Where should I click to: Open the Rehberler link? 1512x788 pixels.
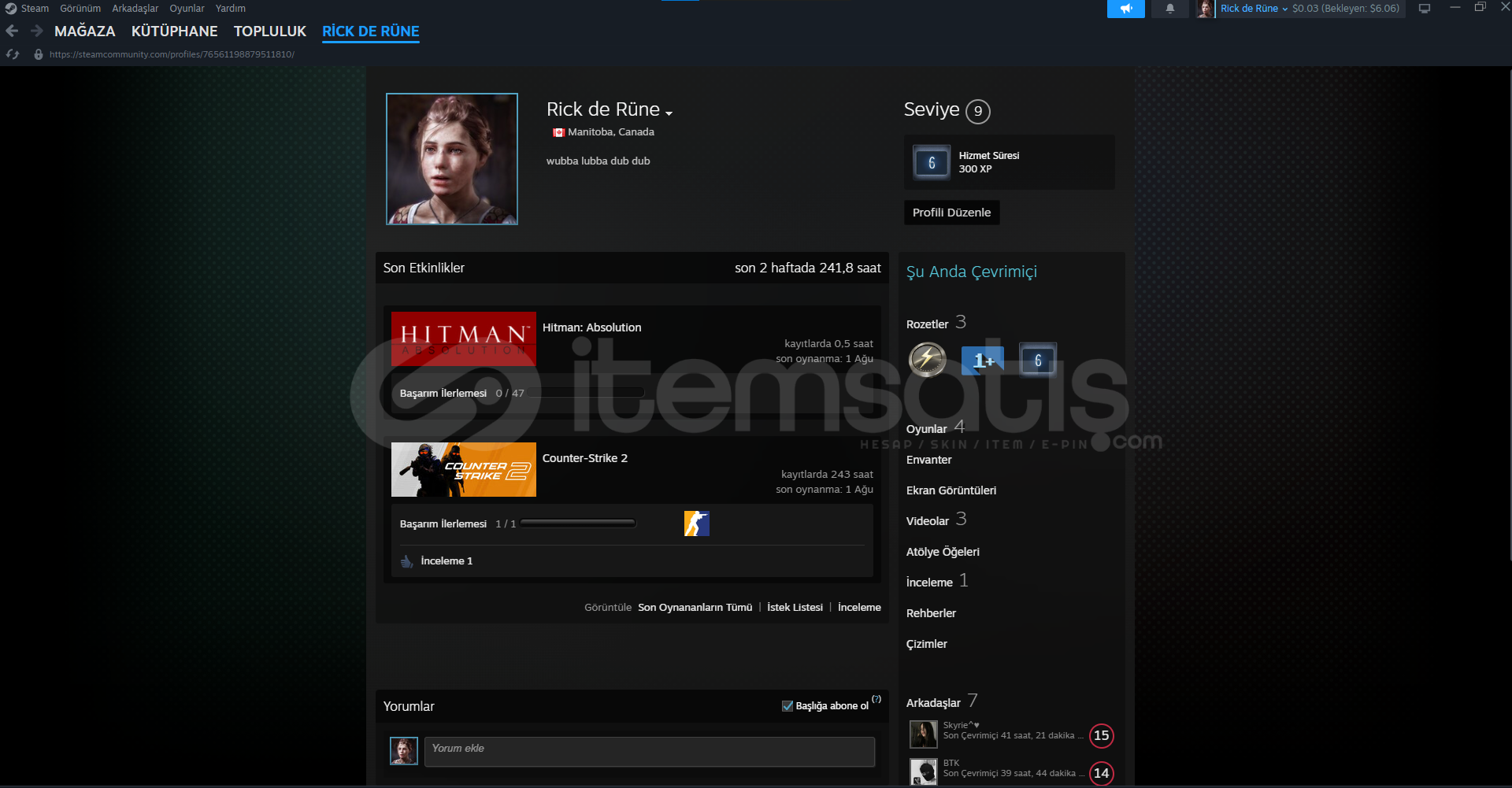tap(931, 613)
